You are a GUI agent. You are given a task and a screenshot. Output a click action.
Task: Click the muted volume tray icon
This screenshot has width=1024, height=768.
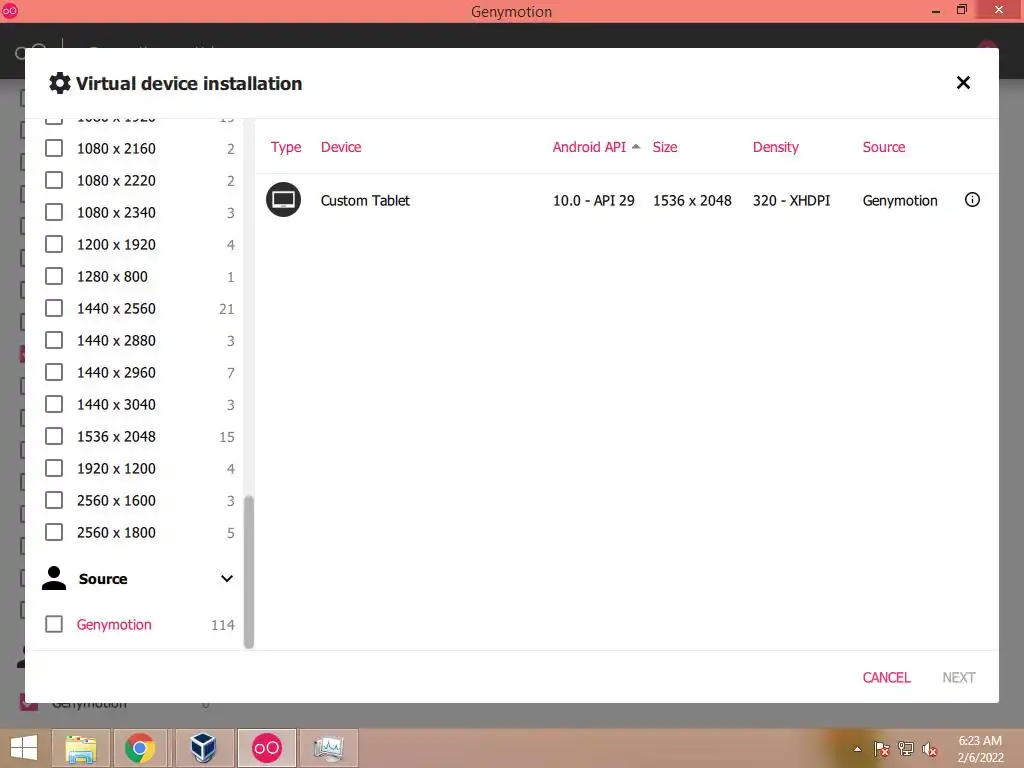click(930, 749)
